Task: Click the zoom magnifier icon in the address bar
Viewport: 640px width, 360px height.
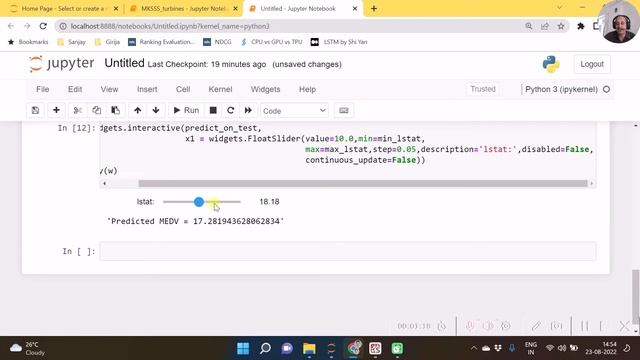Action: coord(529,26)
